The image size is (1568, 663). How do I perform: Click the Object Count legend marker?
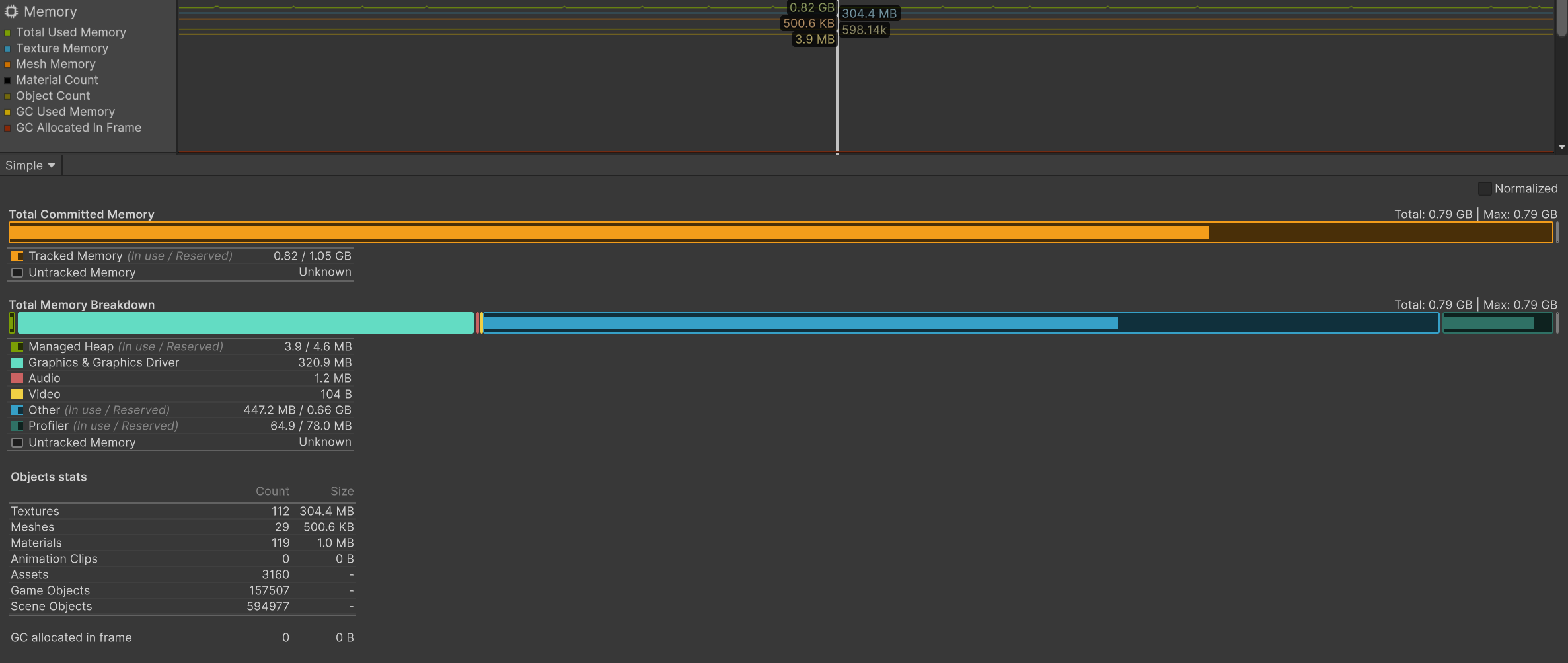coord(8,96)
